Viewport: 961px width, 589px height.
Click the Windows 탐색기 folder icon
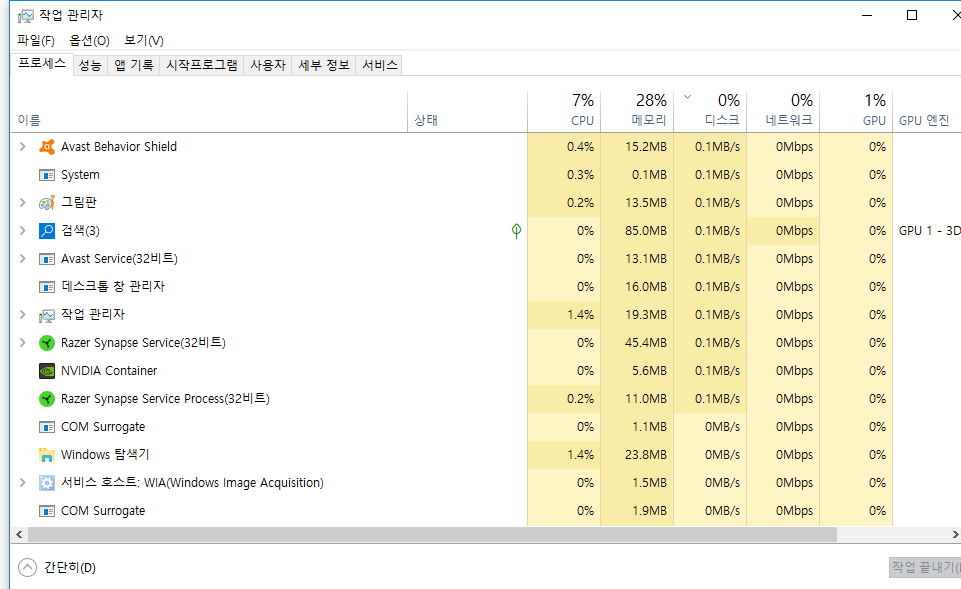point(47,455)
